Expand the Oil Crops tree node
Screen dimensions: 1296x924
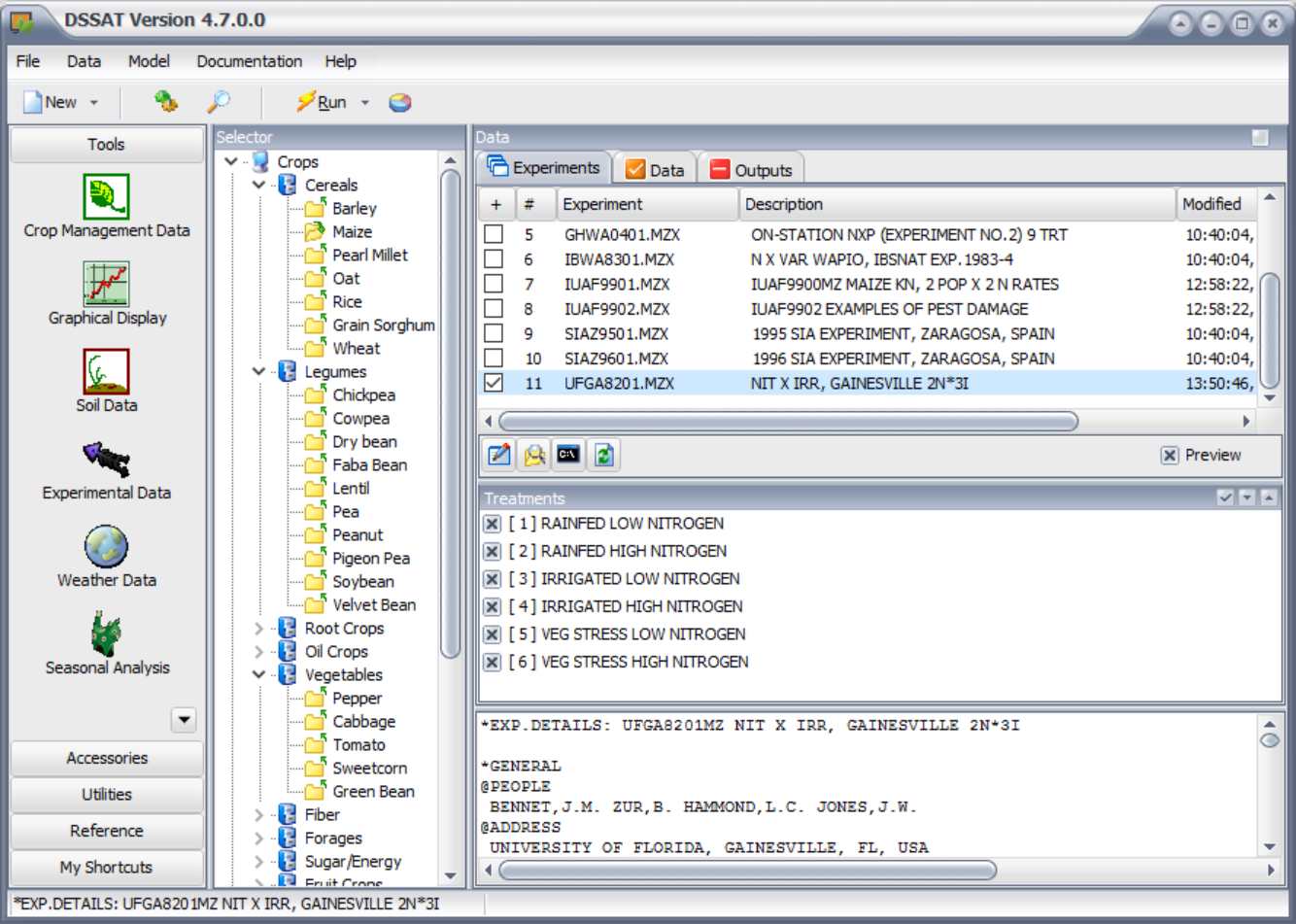point(258,651)
